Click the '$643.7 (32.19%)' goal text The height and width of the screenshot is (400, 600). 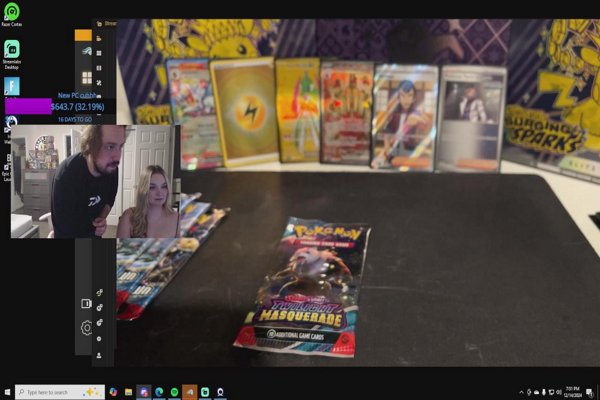pyautogui.click(x=78, y=107)
